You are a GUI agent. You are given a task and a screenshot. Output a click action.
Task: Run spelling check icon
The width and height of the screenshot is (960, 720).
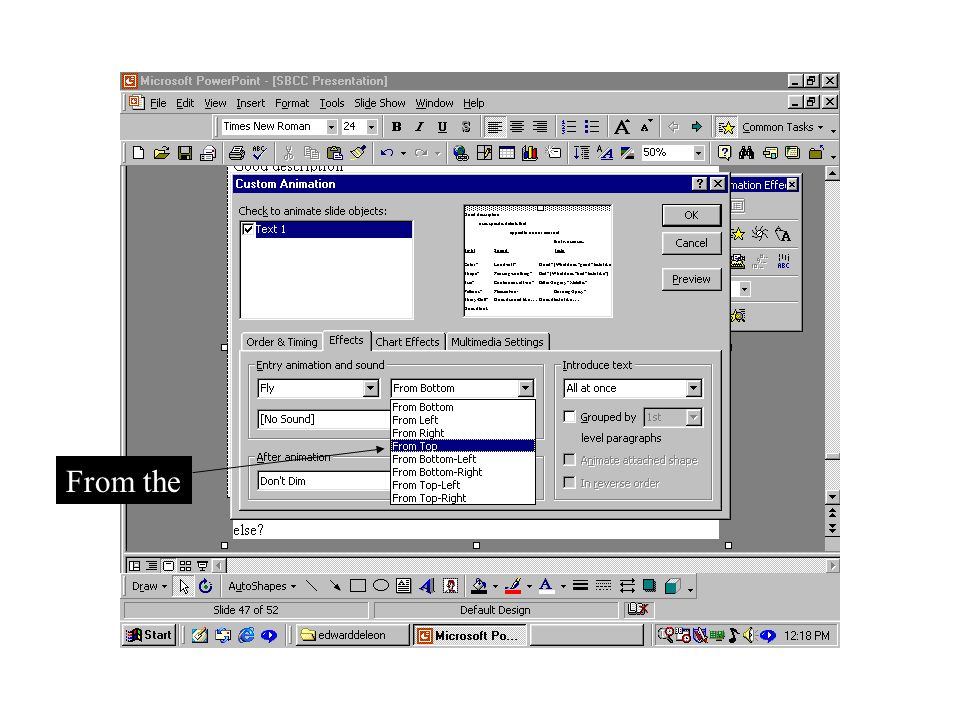coord(259,152)
